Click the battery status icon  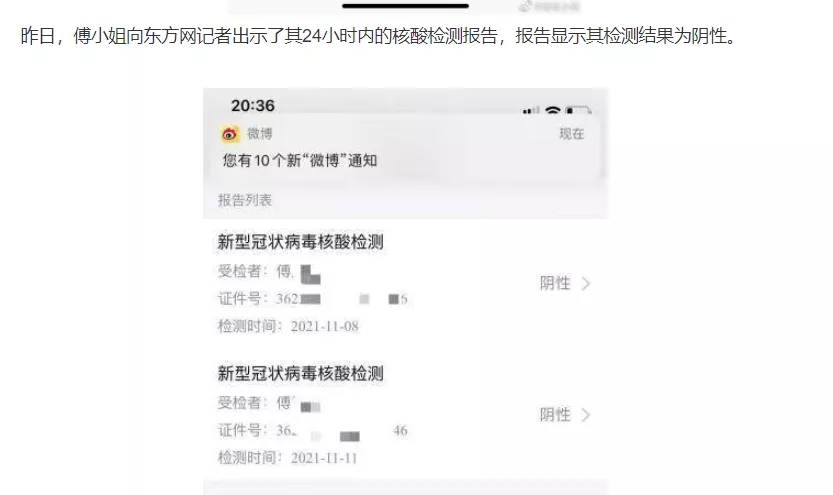578,110
